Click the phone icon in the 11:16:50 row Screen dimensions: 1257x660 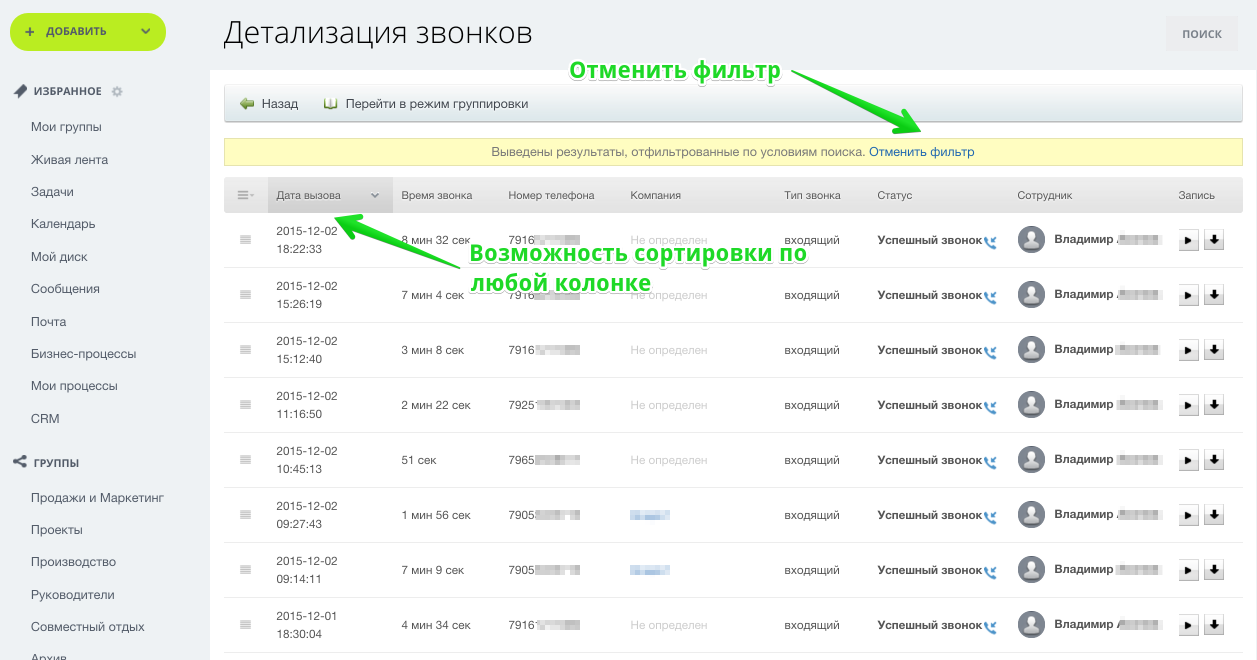click(990, 407)
